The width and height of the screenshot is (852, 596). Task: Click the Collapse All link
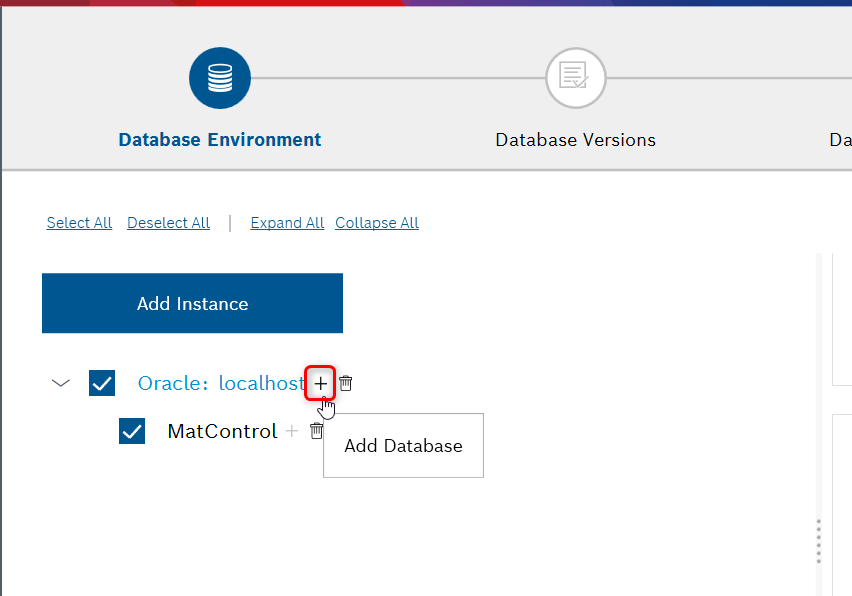[376, 222]
